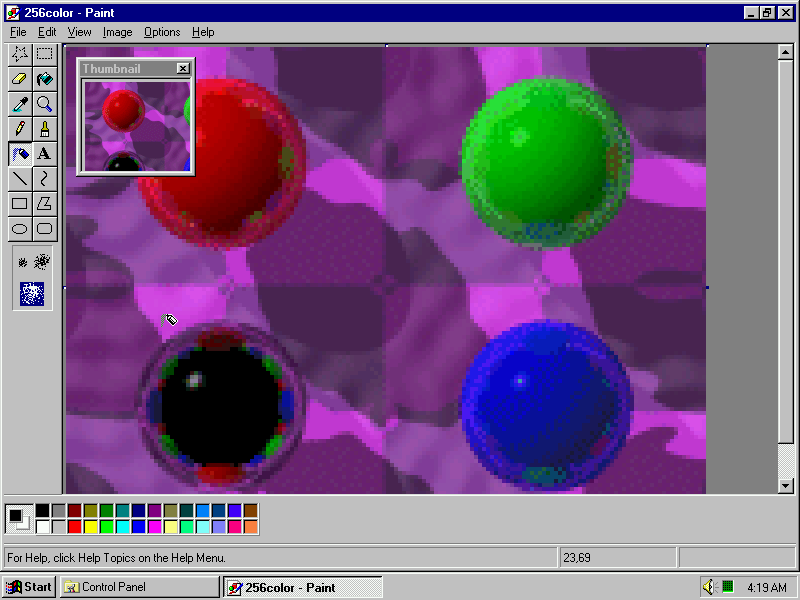
Task: Open the Help menu
Action: pyautogui.click(x=203, y=32)
